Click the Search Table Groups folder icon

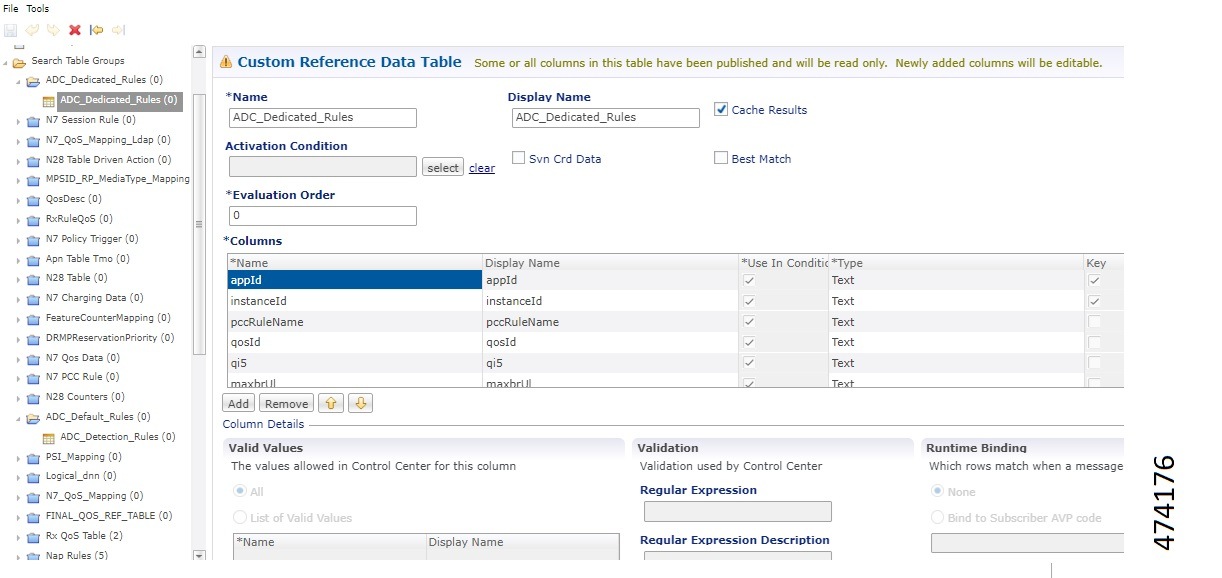19,61
